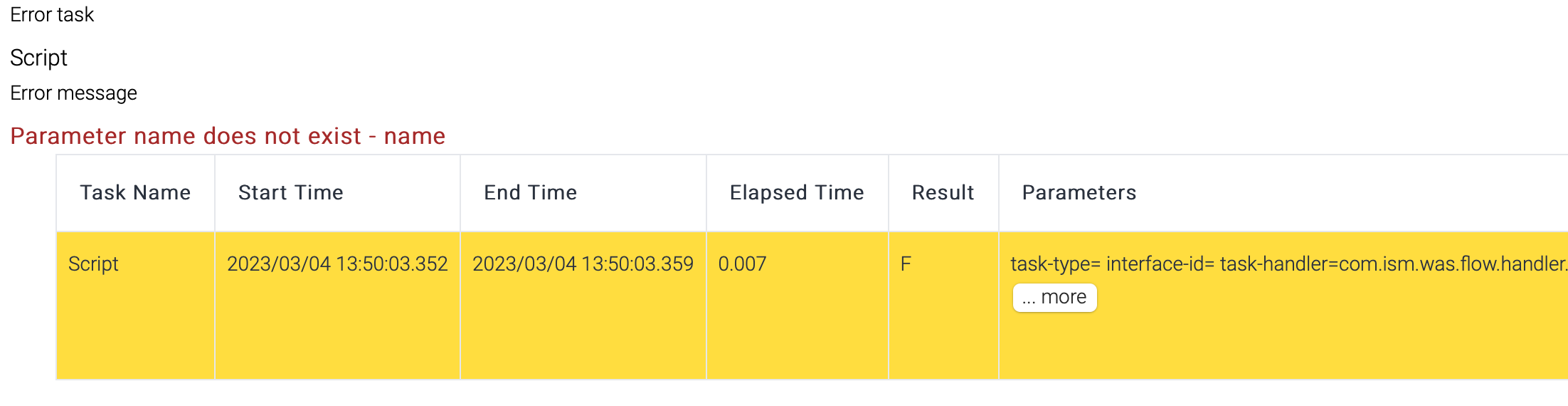The height and width of the screenshot is (406, 1568).
Task: Select the Script task name cell
Action: (93, 264)
